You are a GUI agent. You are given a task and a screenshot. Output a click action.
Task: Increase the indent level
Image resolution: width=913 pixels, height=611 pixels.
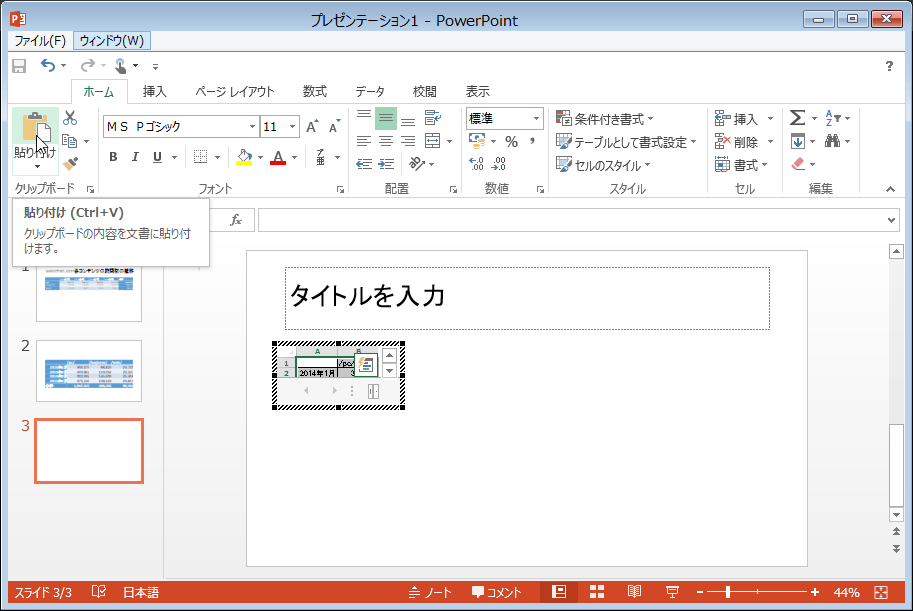coord(386,164)
